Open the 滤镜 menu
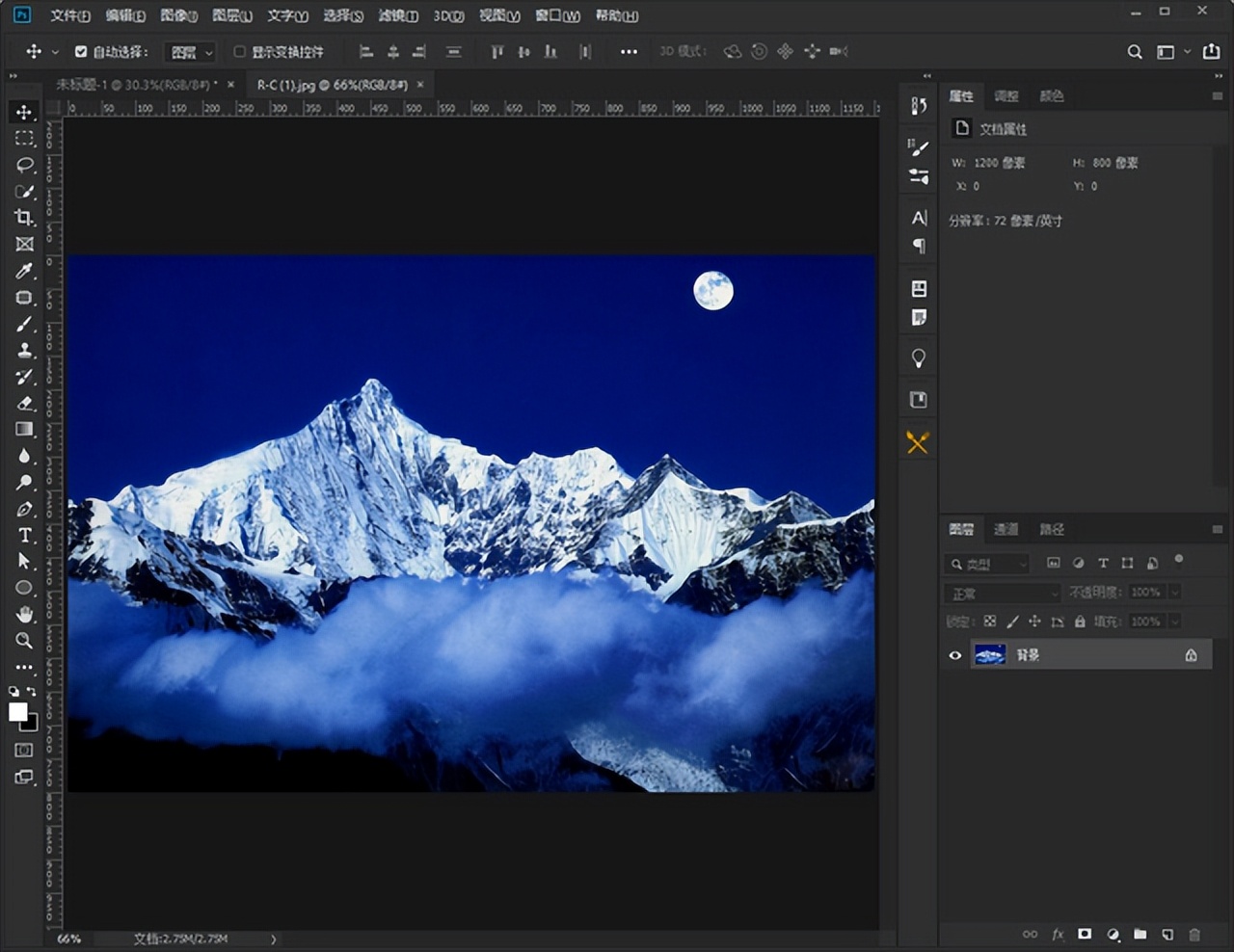The width and height of the screenshot is (1234, 952). [397, 15]
